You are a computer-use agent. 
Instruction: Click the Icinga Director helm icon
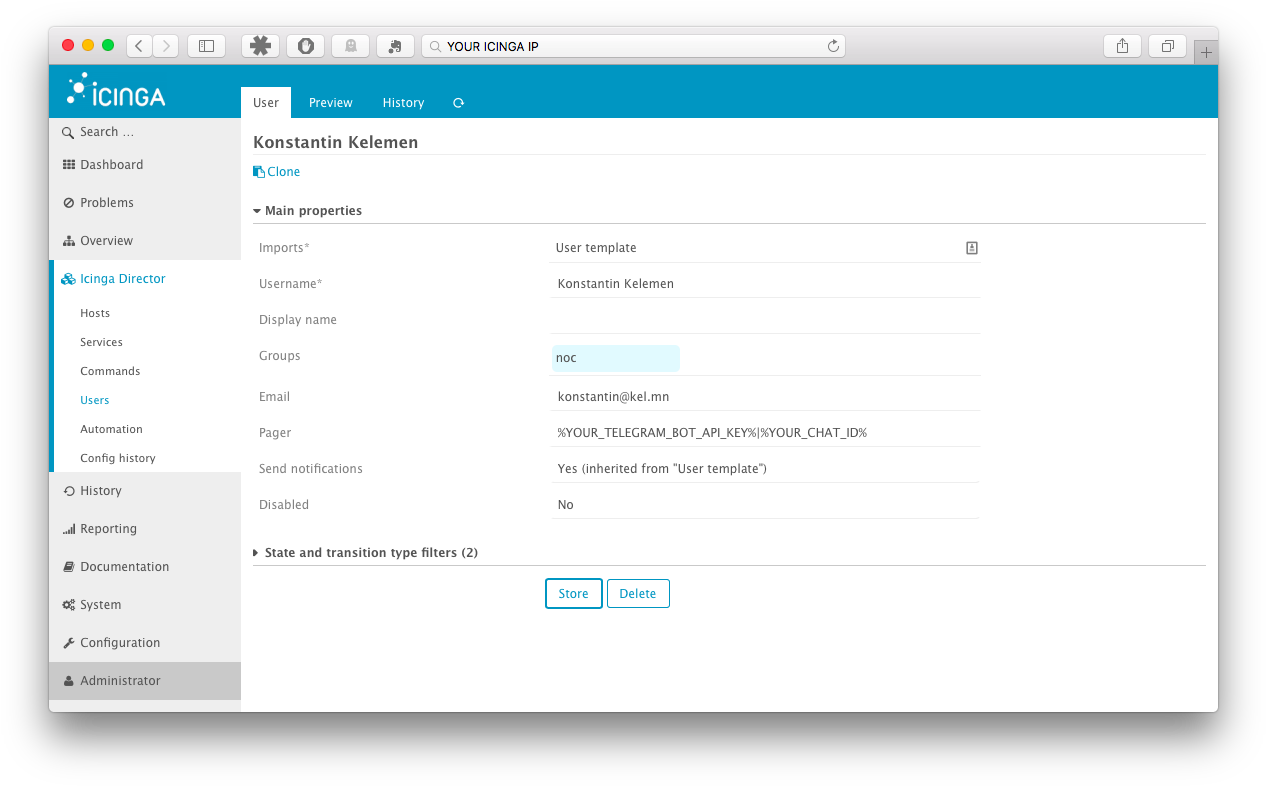coord(67,278)
